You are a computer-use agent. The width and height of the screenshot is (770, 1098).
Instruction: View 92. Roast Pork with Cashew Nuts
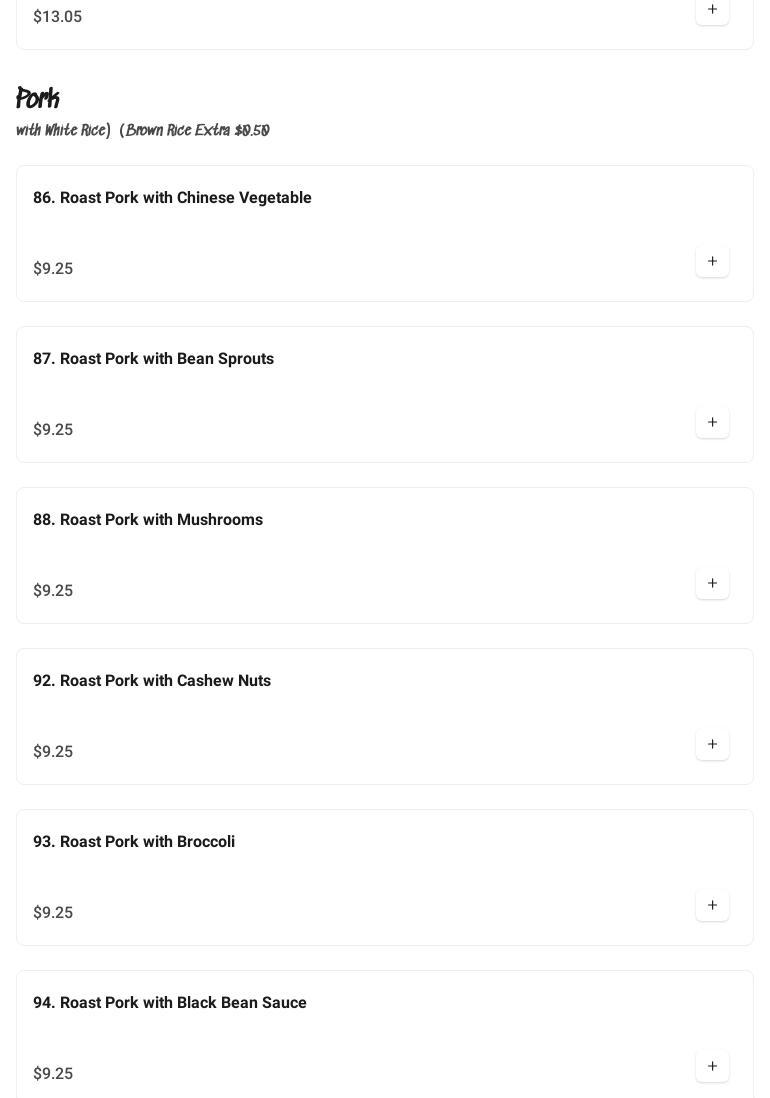(x=152, y=681)
